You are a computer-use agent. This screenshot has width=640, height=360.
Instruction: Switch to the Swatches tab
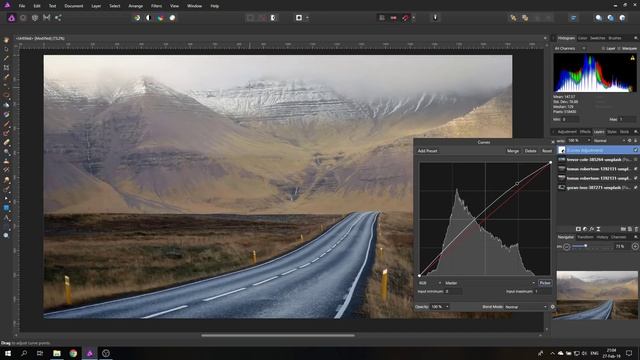(x=598, y=38)
